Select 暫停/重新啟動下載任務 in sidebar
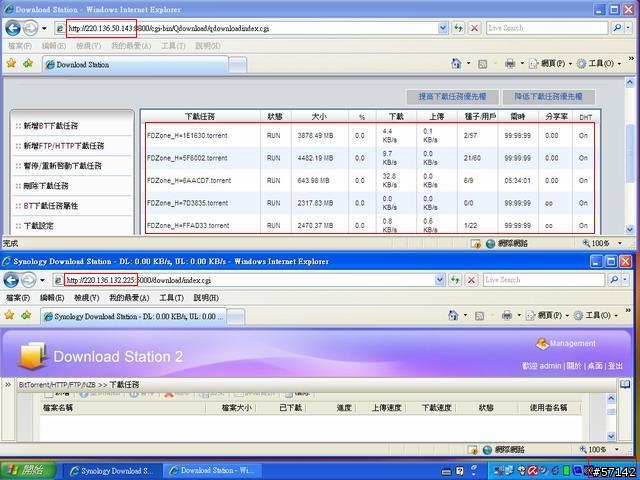Image resolution: width=640 pixels, height=480 pixels. 62,166
